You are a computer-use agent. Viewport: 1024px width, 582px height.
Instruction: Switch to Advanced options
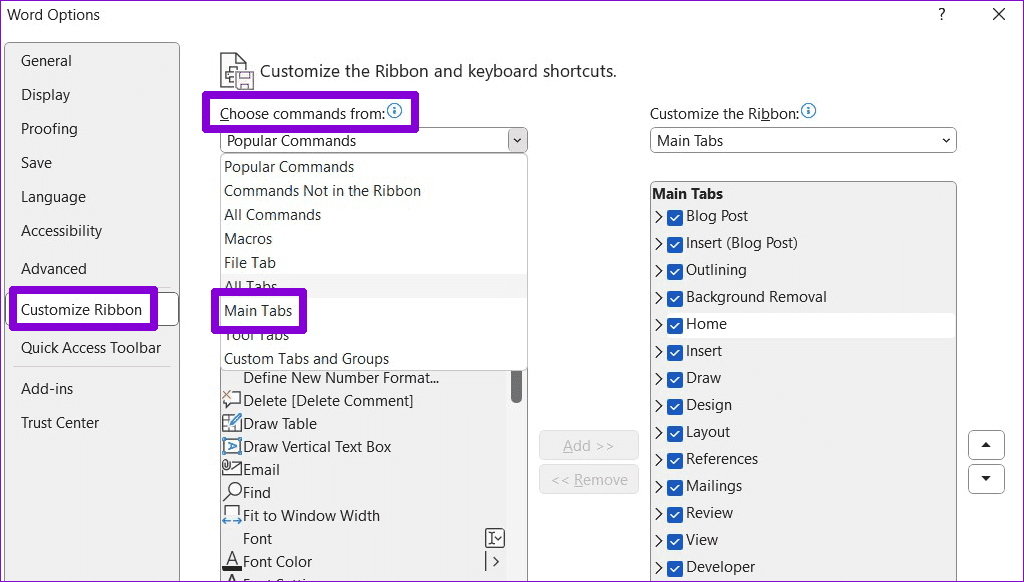click(x=92, y=268)
